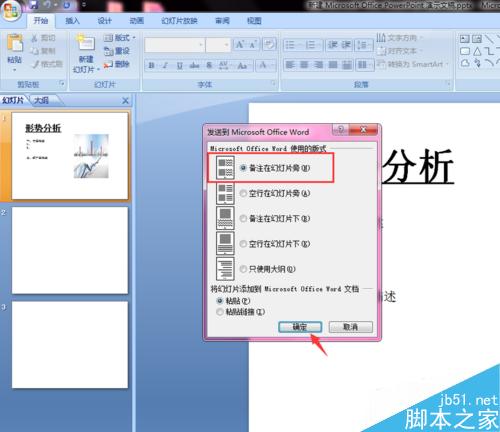Switch to the 审阅 ribbon tab
Screen dimensions: 500x432
tap(222, 21)
